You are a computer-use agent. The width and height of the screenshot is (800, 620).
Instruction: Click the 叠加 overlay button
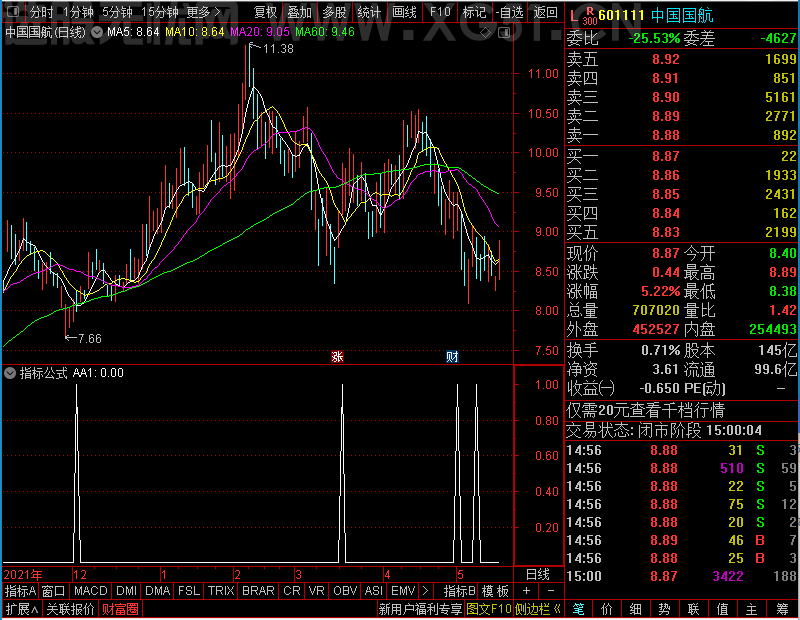click(299, 11)
